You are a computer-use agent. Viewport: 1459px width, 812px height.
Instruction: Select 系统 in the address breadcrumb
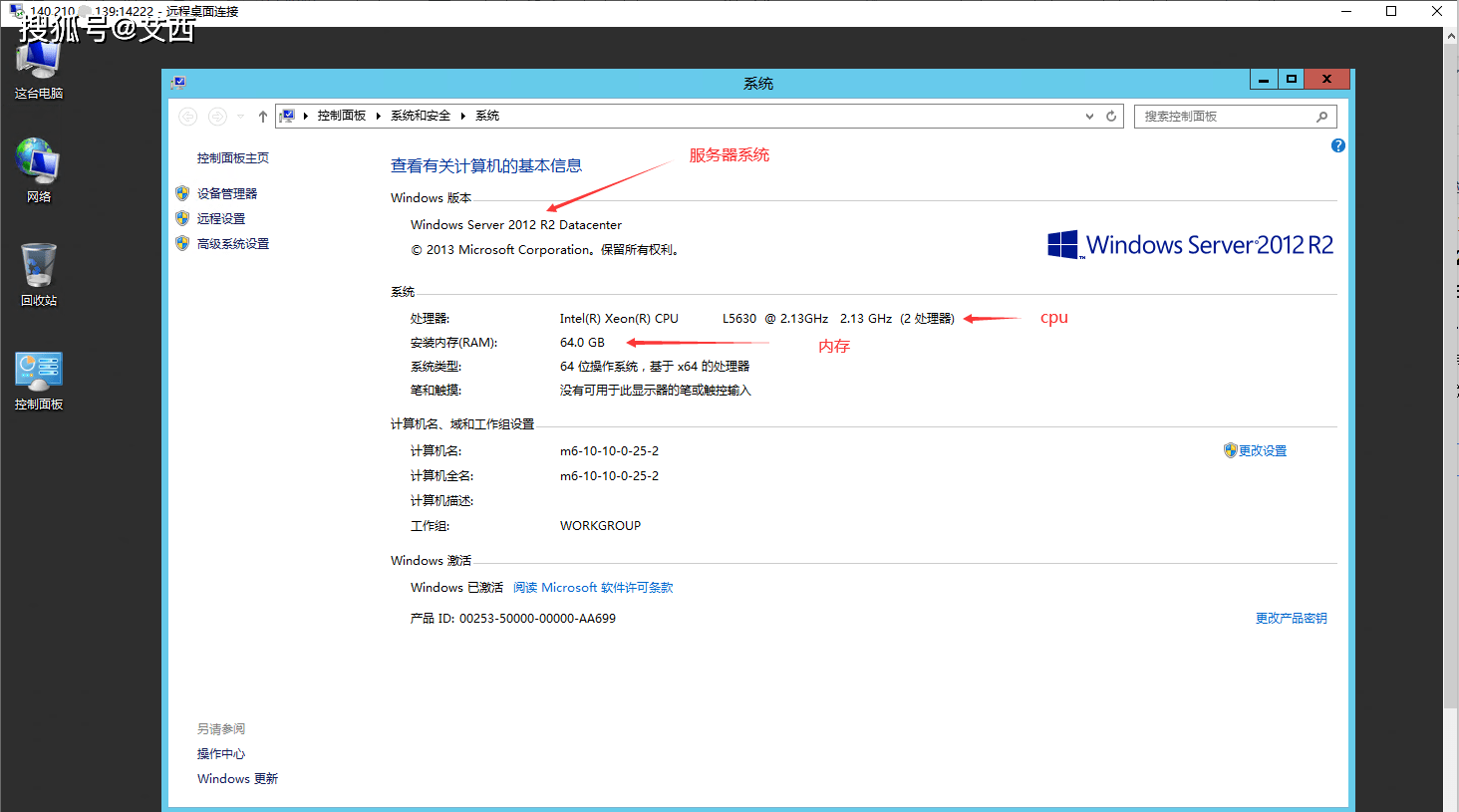pos(487,116)
